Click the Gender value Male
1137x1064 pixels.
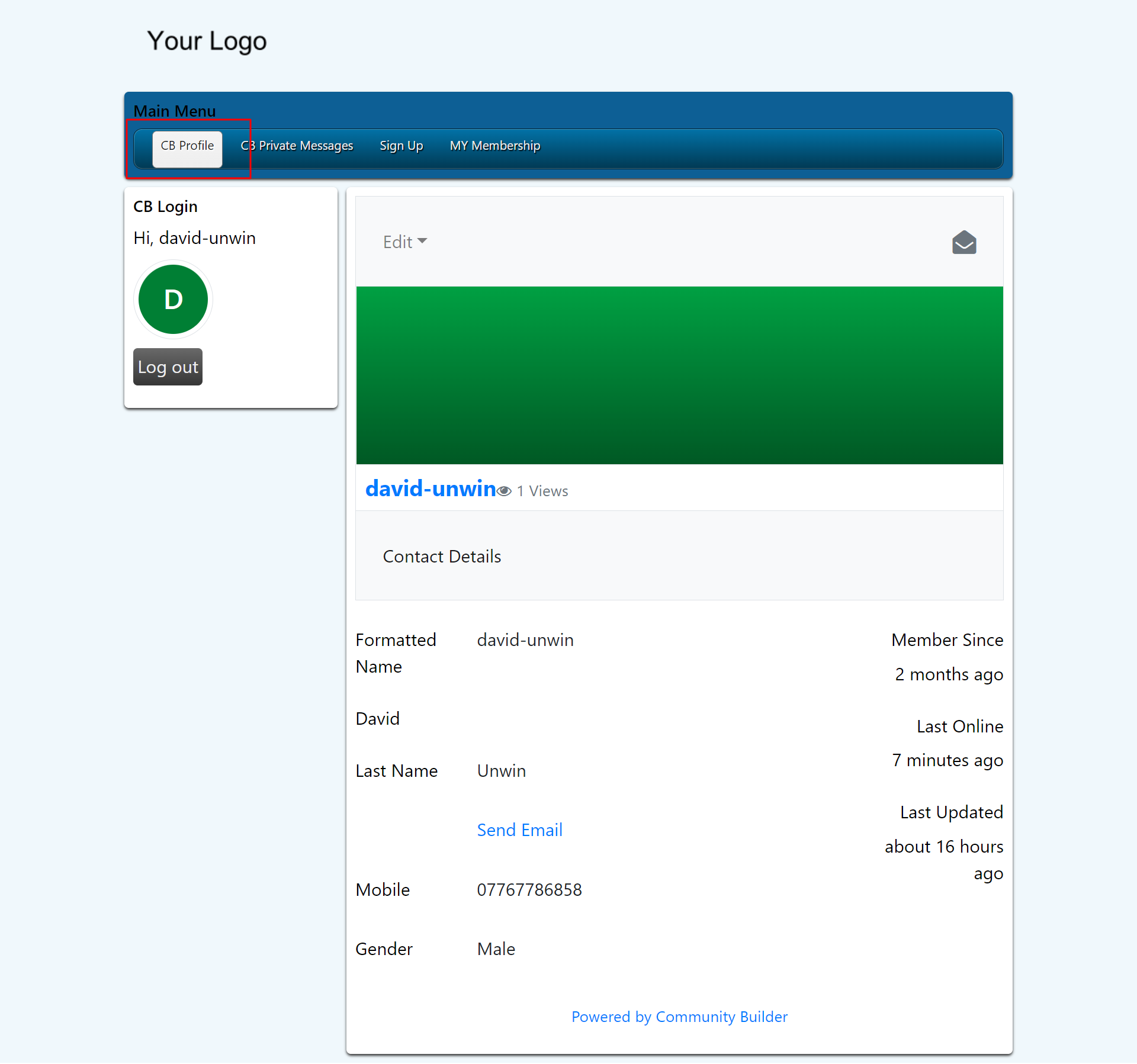tap(496, 949)
